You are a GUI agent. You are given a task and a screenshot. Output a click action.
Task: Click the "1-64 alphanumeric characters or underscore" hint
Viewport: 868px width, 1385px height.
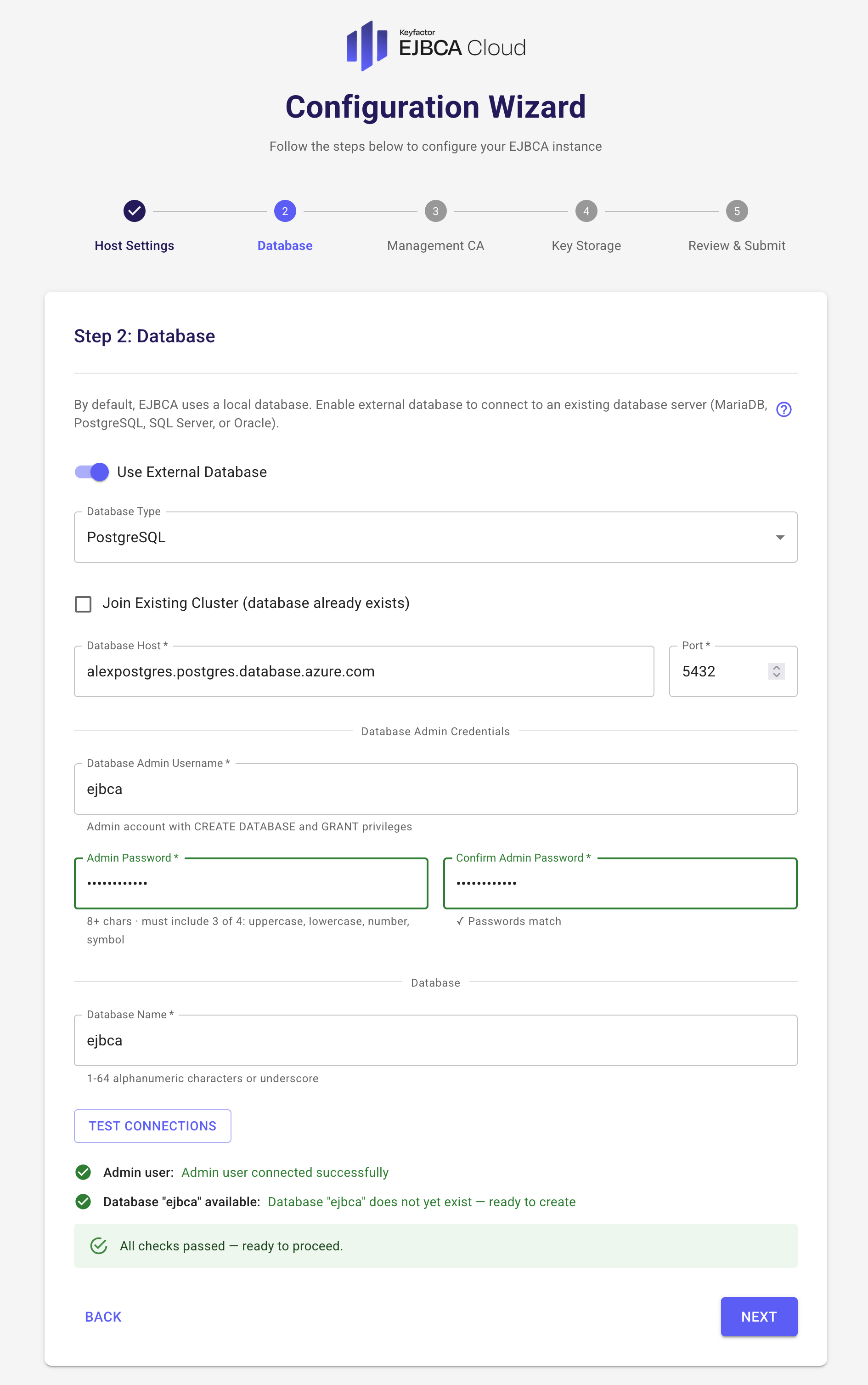point(203,1078)
